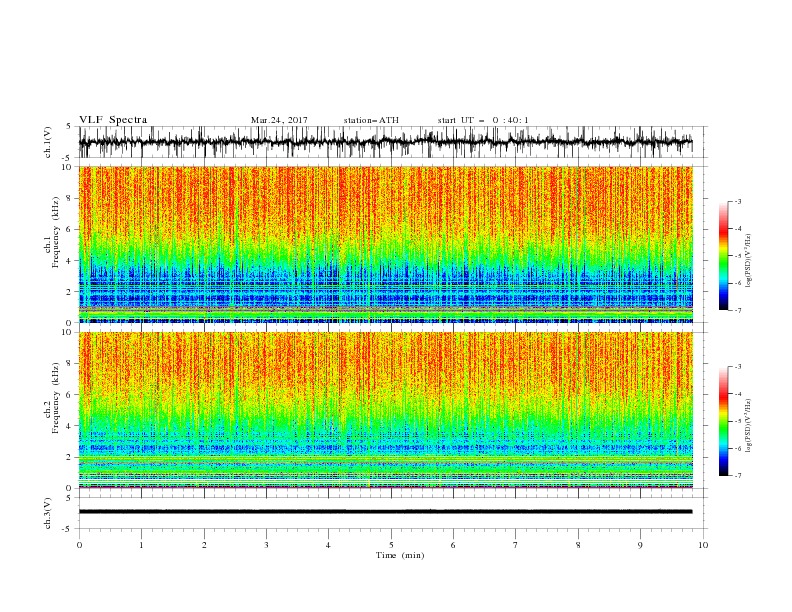Click the '-5' tick on the ch.3(V) axis
Image resolution: width=792 pixels, height=612 pixels.
tap(68, 529)
